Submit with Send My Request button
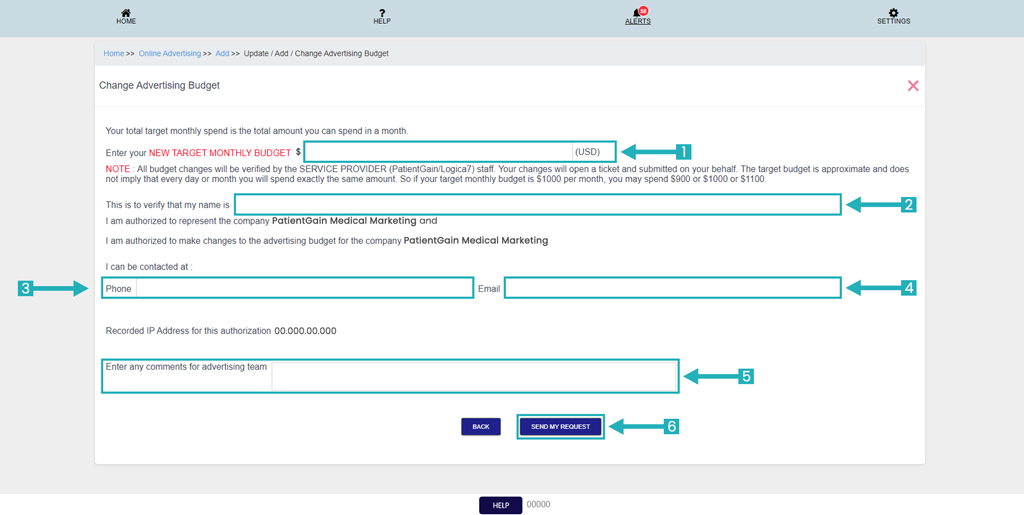Image resolution: width=1024 pixels, height=515 pixels. click(560, 427)
